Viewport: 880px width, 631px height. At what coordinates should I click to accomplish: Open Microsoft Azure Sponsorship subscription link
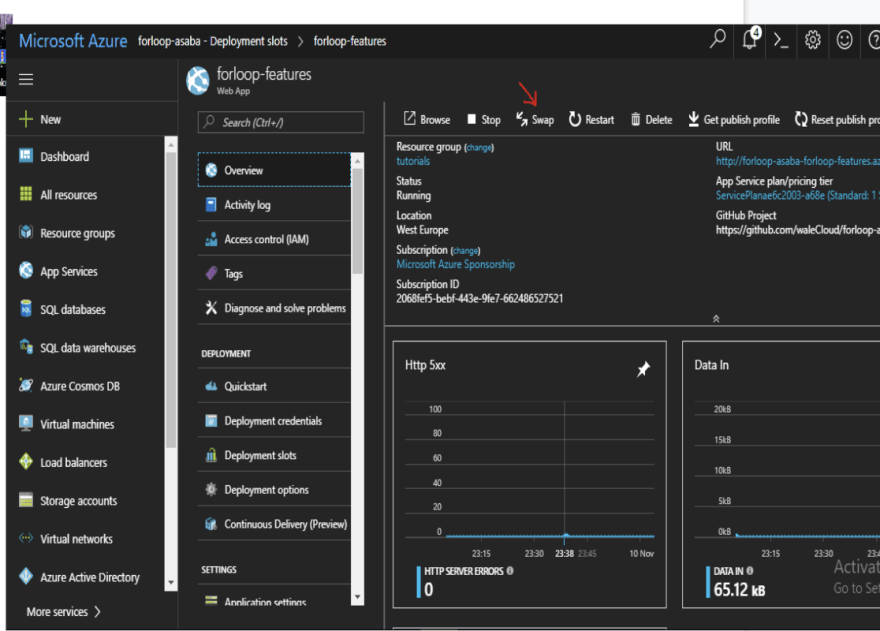coord(455,264)
